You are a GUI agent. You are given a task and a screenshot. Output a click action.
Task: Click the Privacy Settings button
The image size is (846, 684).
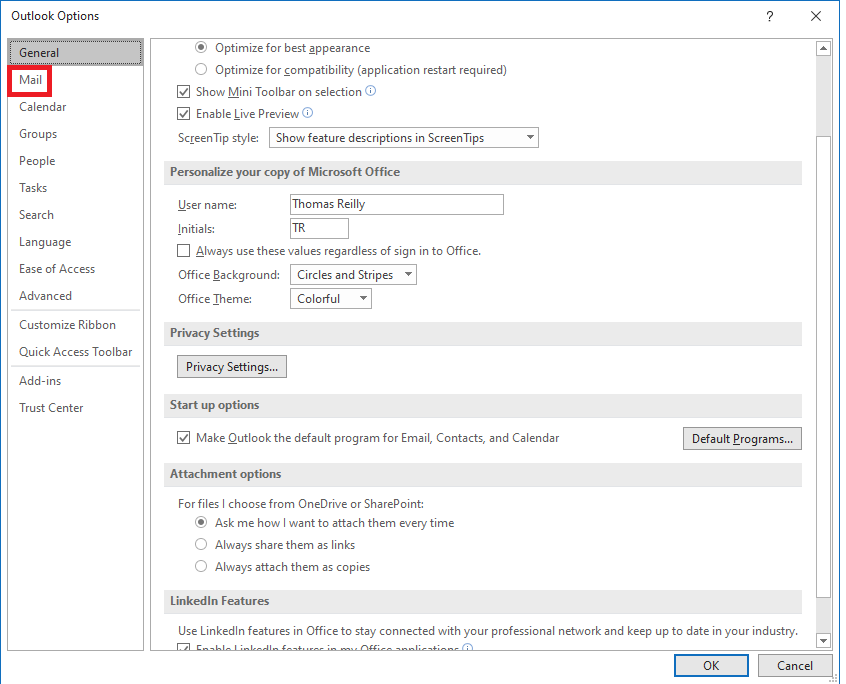pyautogui.click(x=232, y=367)
